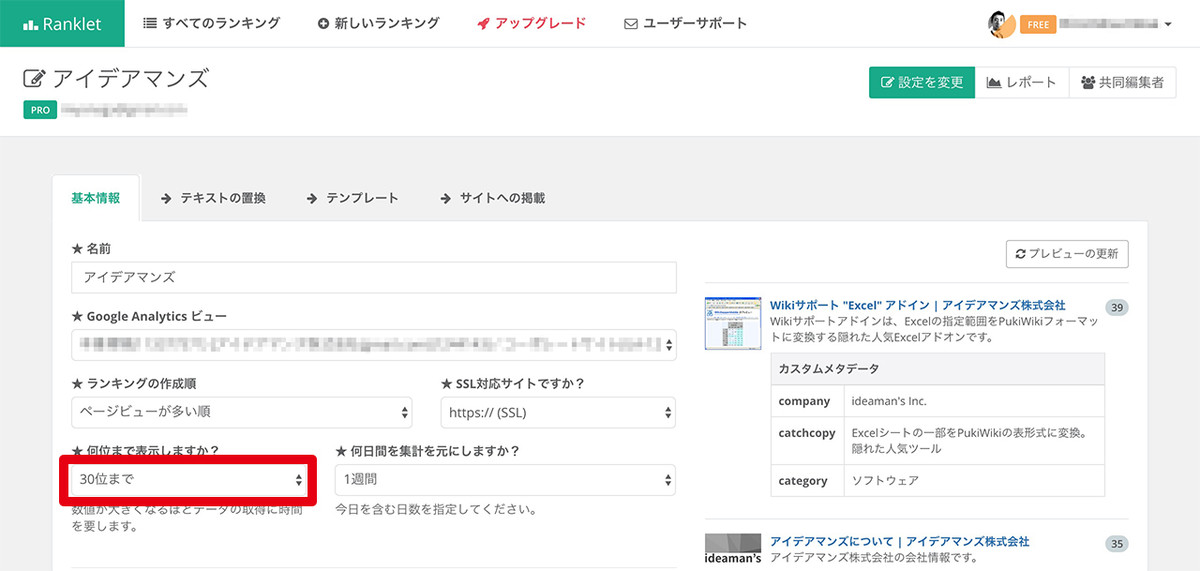The width and height of the screenshot is (1200, 571).
Task: Open ランキングの作成順 dropdown
Action: coord(242,412)
